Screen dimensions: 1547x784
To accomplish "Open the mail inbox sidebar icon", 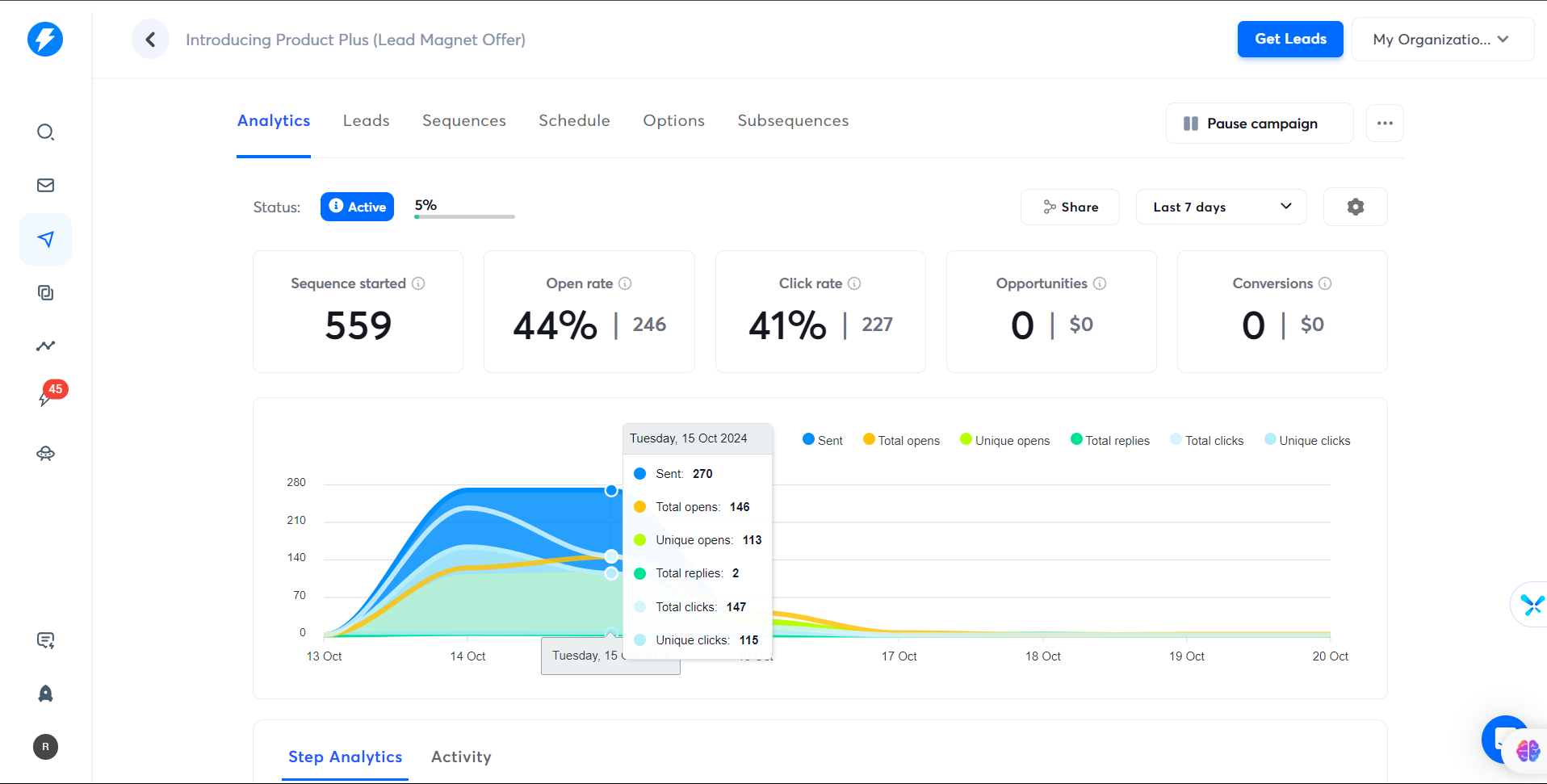I will pos(45,186).
